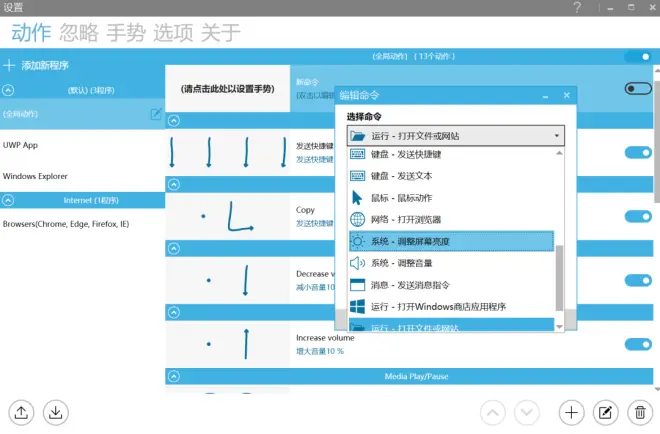Delete the selected action with the trash button
Screen dimensions: 660x434
(x=640, y=413)
